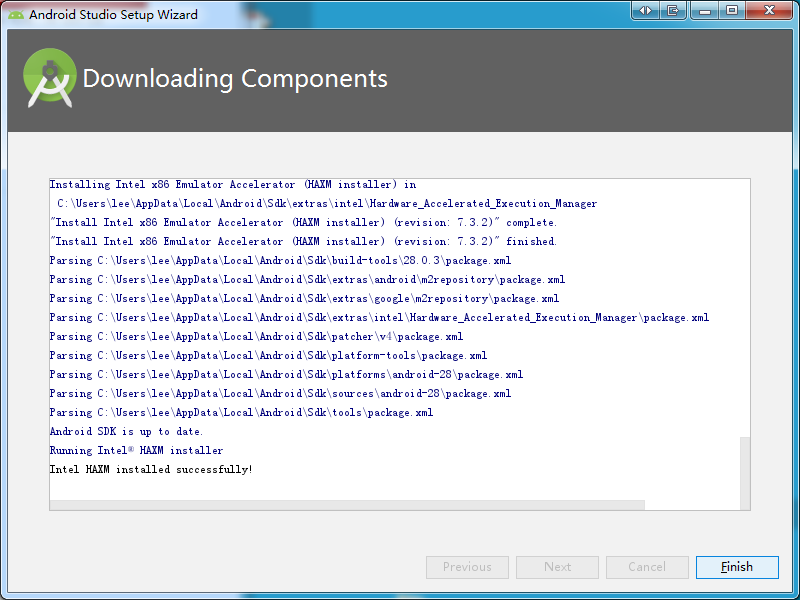Click the left-right arrows icon in title bar
The height and width of the screenshot is (600, 800).
tap(645, 10)
